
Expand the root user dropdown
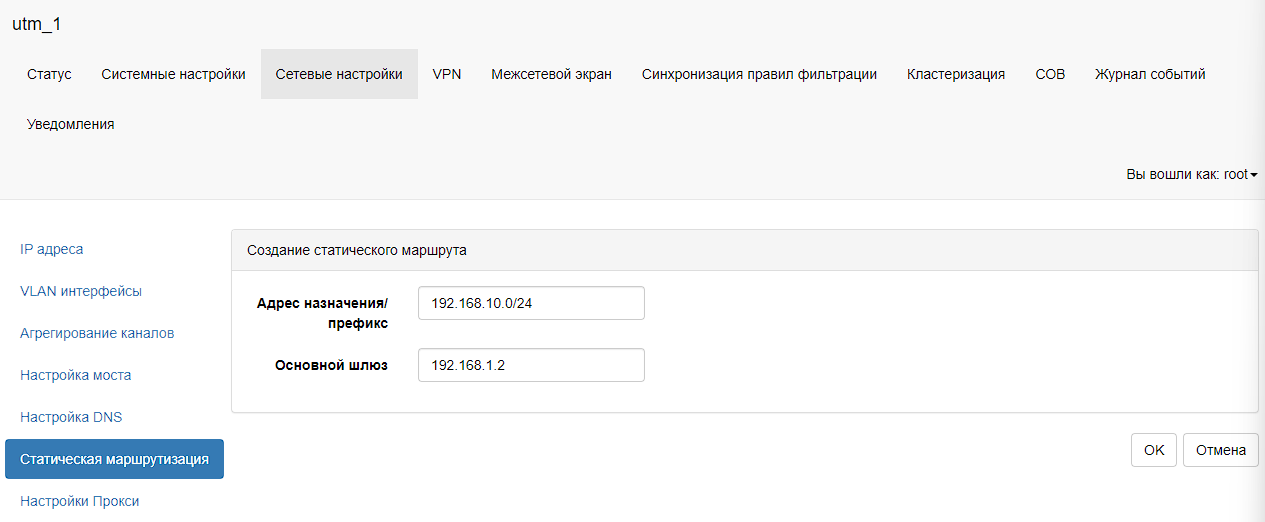(1191, 174)
